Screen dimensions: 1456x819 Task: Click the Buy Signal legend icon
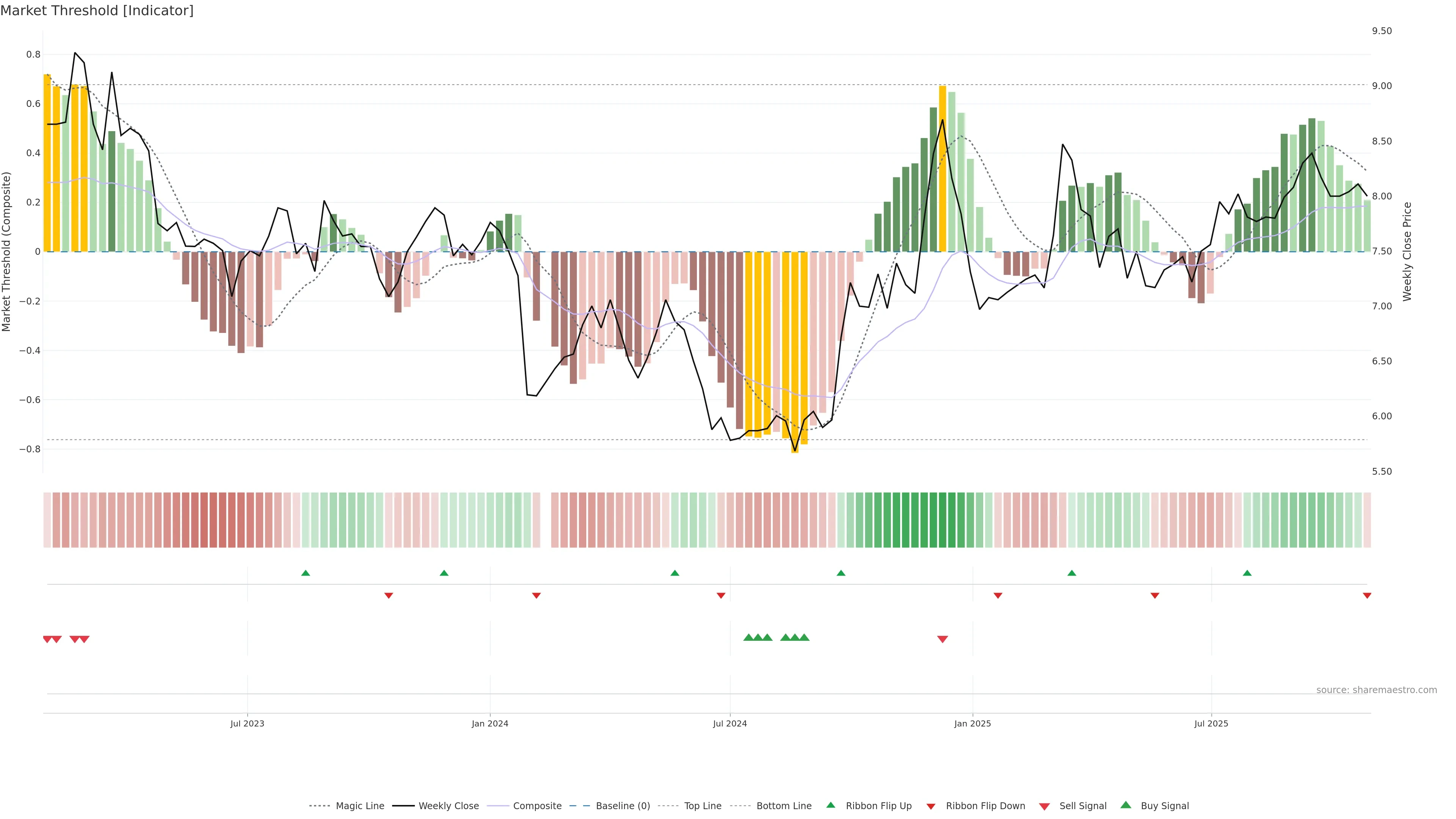click(1126, 805)
